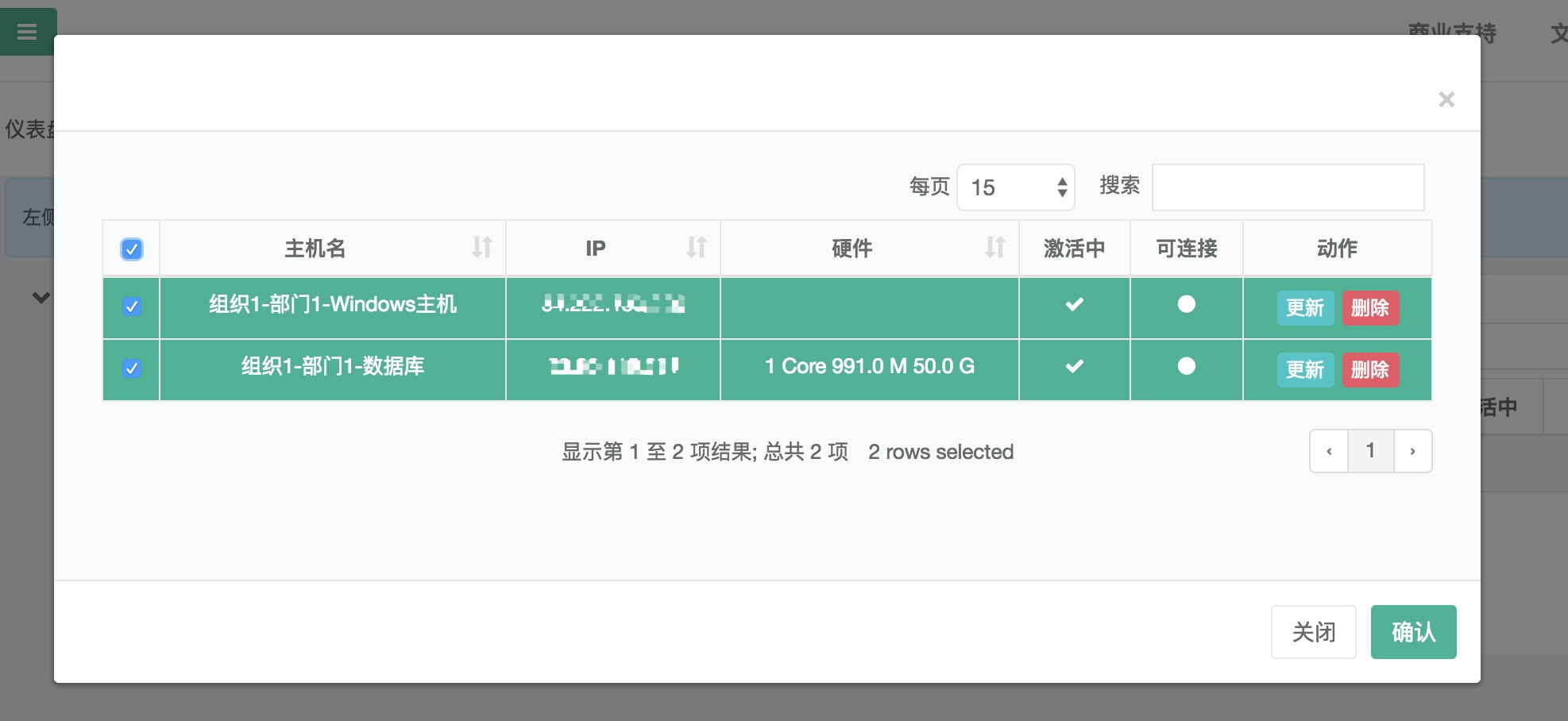The image size is (1568, 721).
Task: Click connectivity dot for 数据库 row
Action: point(1186,366)
